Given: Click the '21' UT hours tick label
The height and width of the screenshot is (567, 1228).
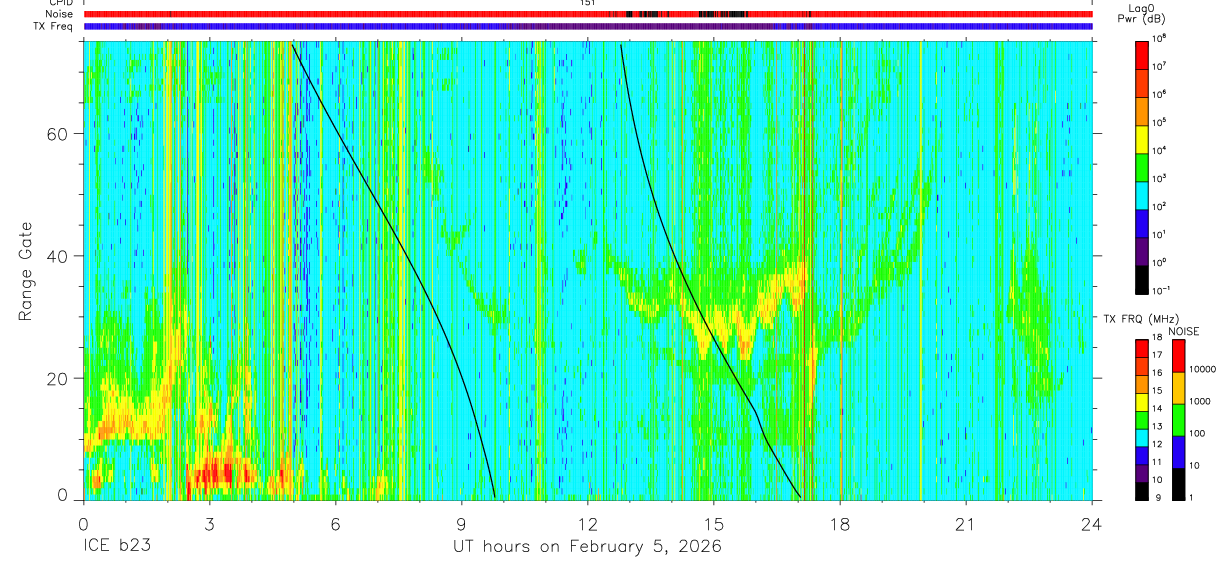Looking at the screenshot, I should pos(966,525).
